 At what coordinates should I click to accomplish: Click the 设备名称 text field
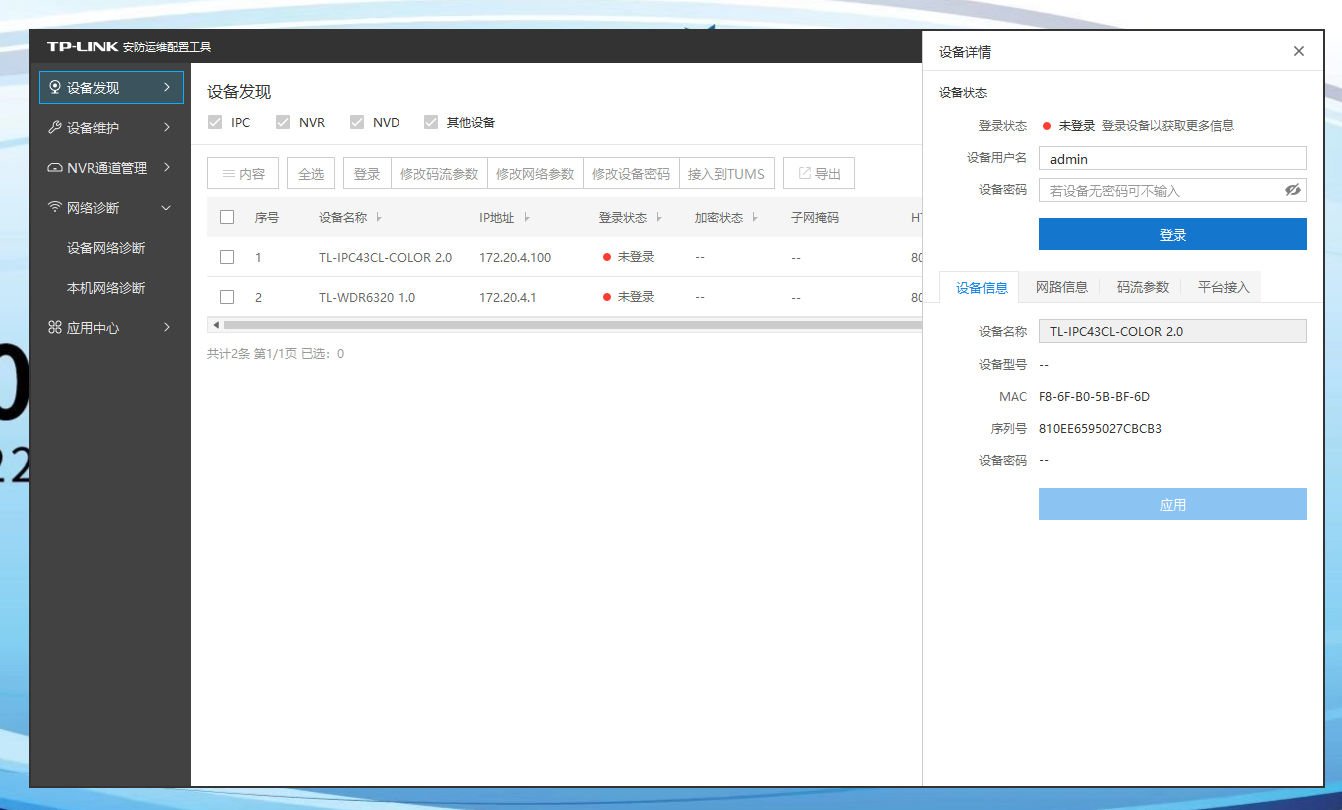click(1173, 331)
